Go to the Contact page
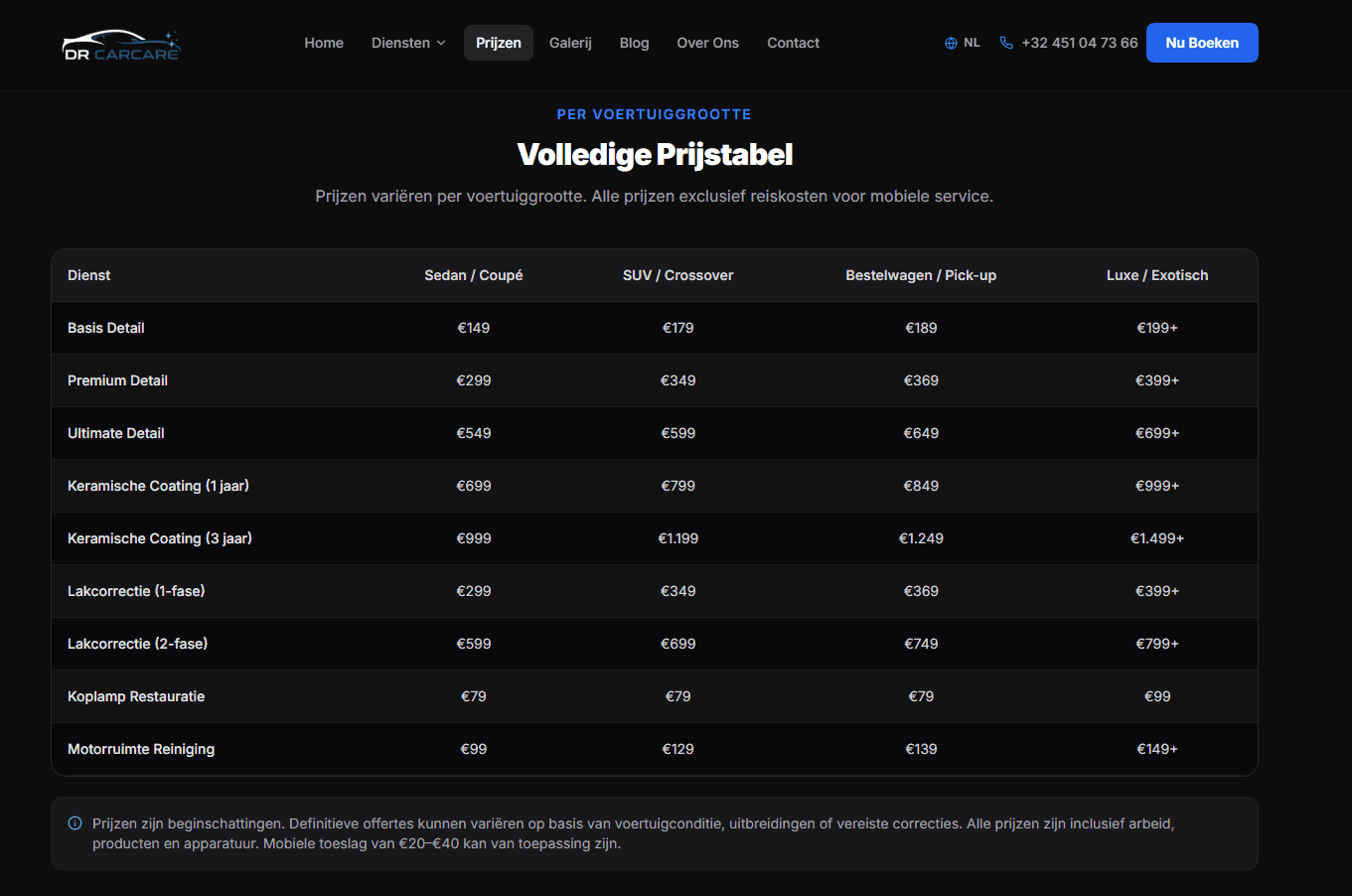Screen dimensions: 1352x896 pyautogui.click(x=793, y=43)
